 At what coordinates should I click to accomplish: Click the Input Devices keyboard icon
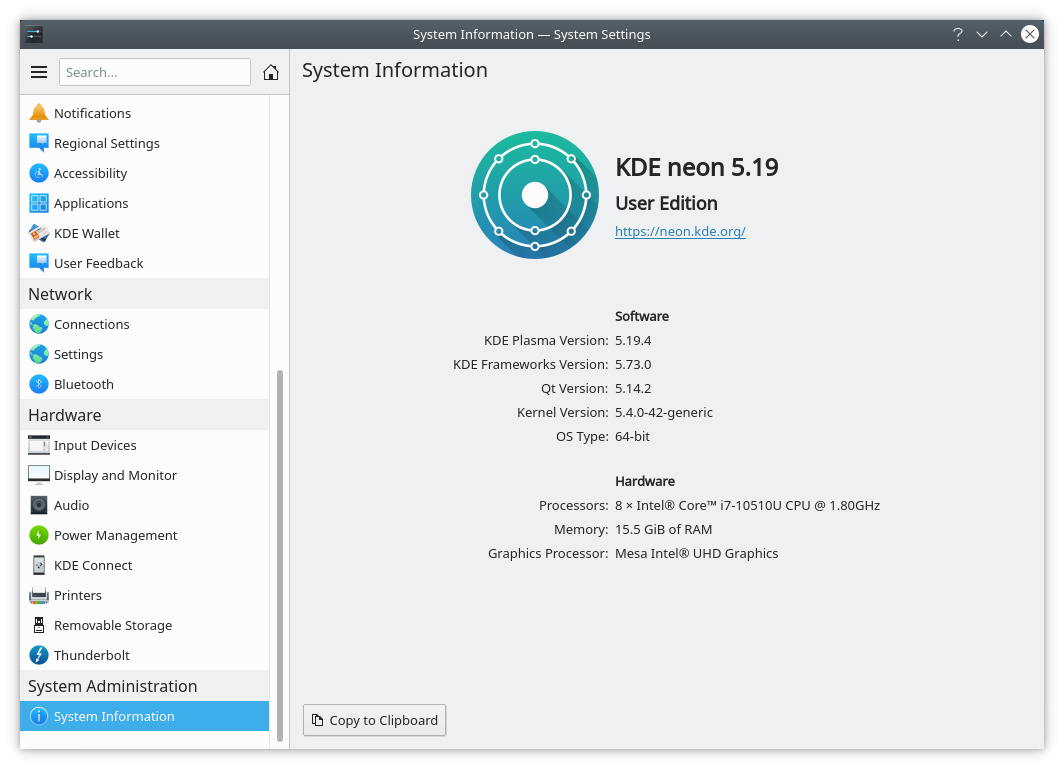tap(39, 445)
